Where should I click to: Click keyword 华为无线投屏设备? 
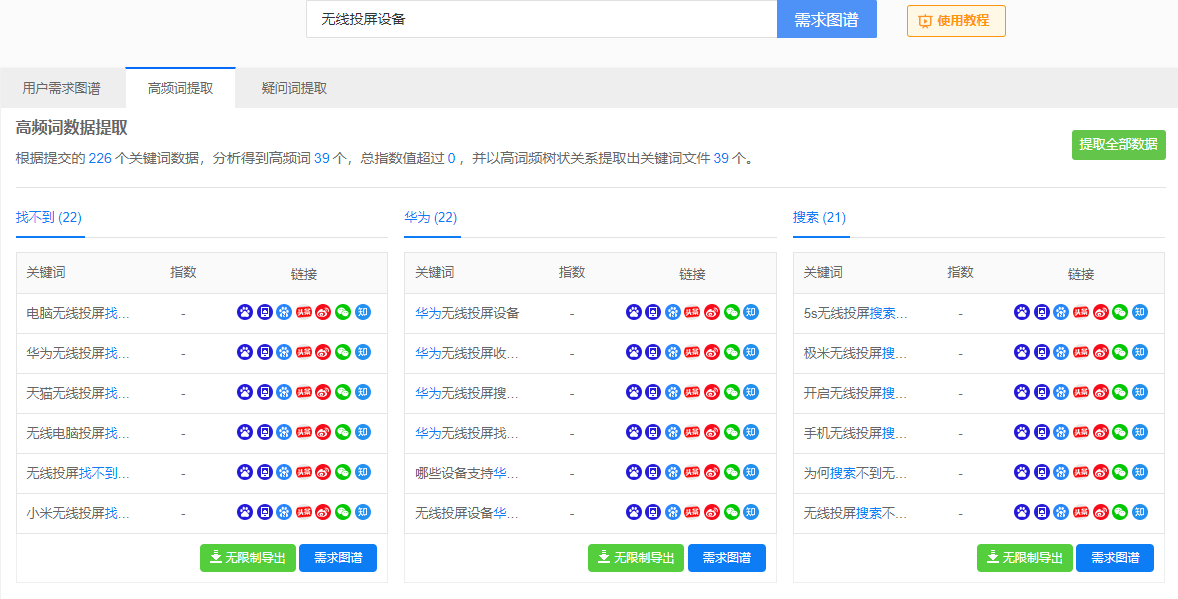(x=467, y=313)
